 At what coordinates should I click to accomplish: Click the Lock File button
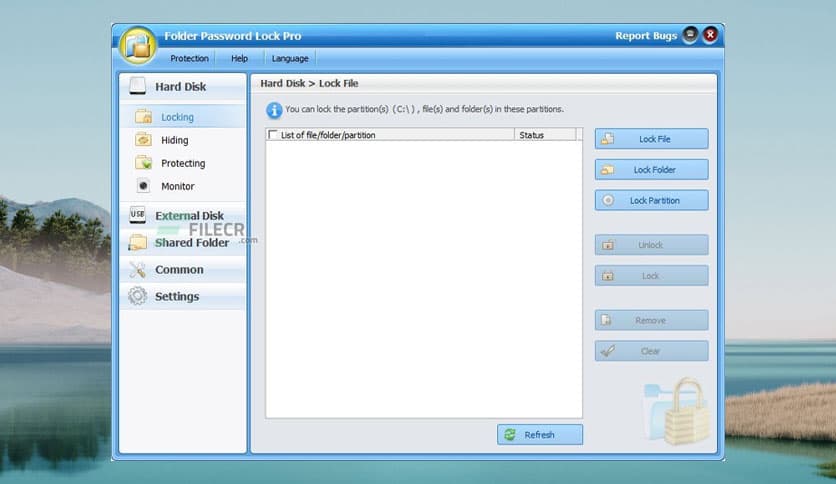pyautogui.click(x=652, y=139)
